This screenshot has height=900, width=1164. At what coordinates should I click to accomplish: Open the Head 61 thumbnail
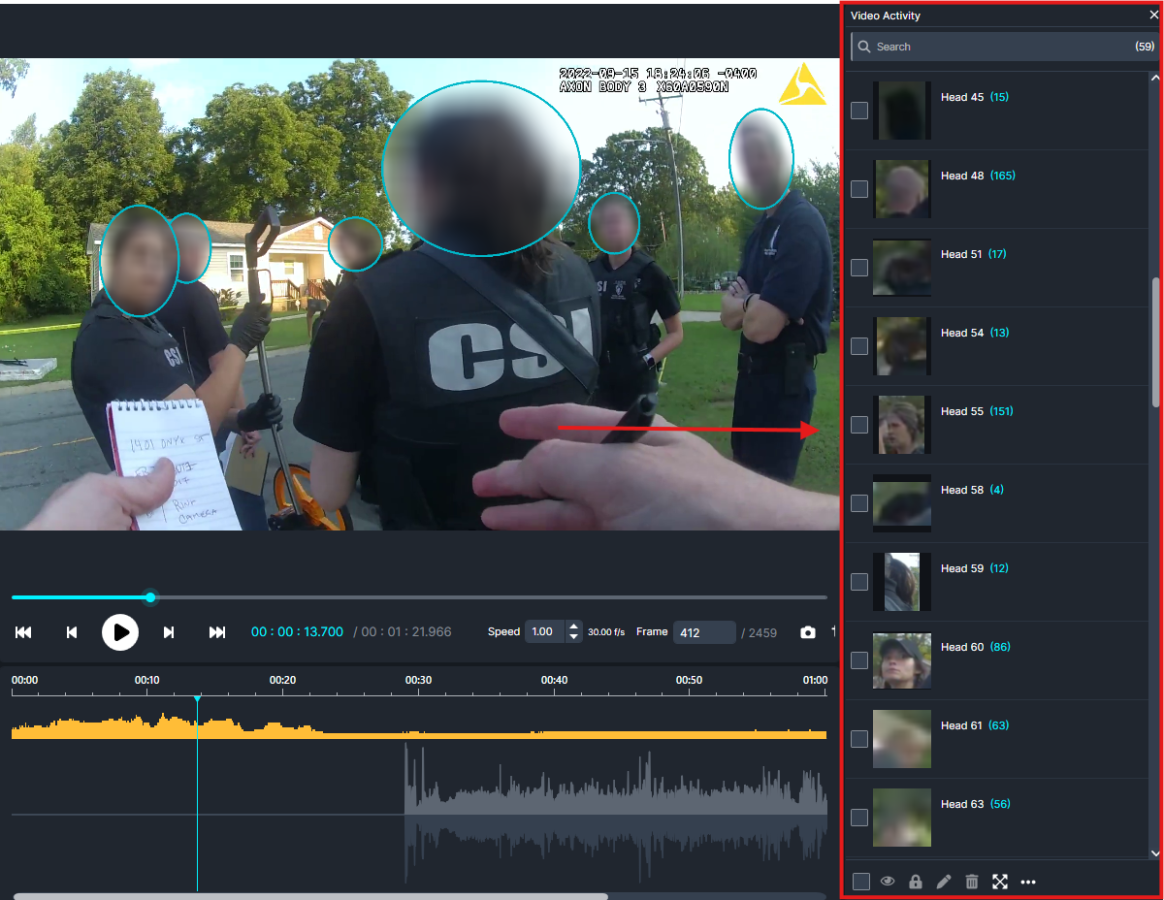902,738
